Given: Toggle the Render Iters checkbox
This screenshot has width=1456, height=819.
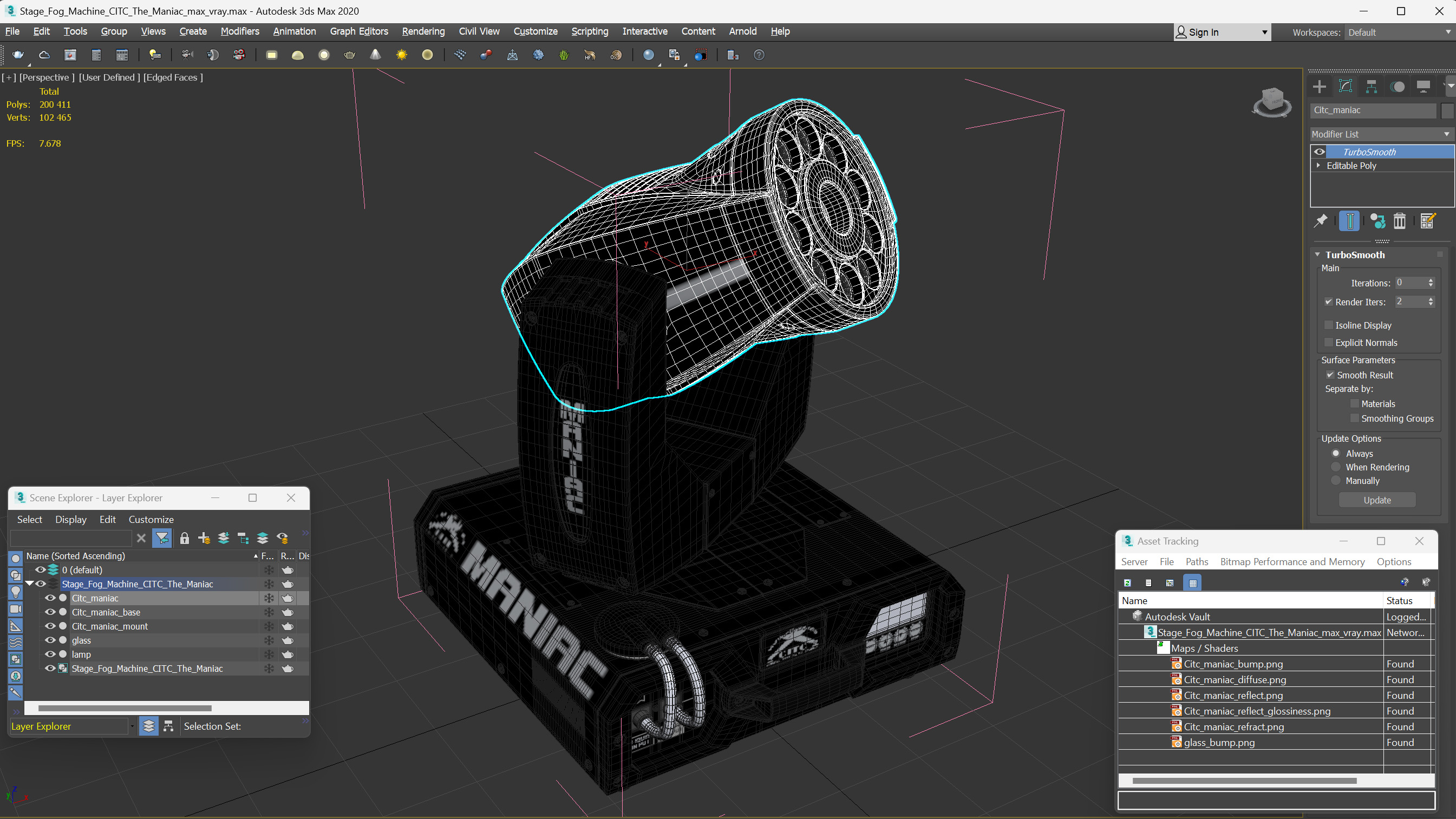Looking at the screenshot, I should [x=1329, y=302].
